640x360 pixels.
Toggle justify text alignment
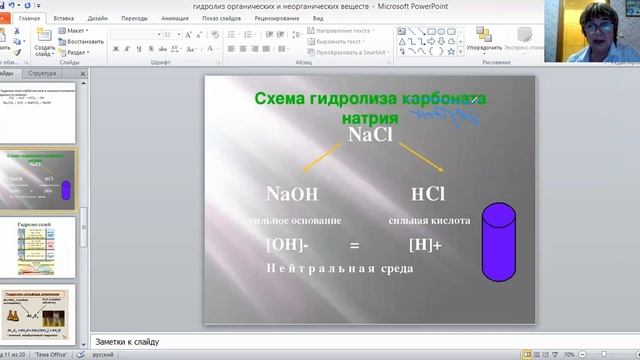(267, 49)
